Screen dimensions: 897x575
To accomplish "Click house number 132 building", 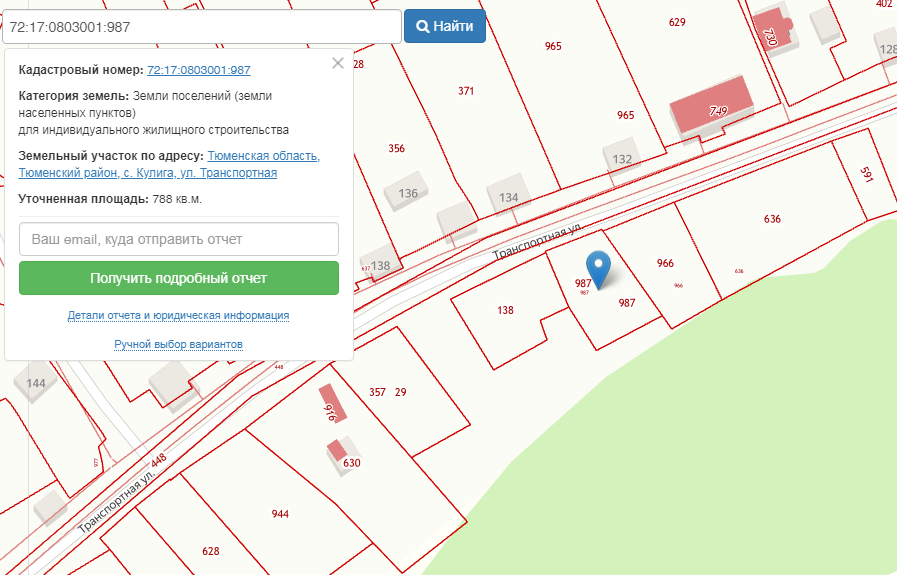I will point(622,158).
